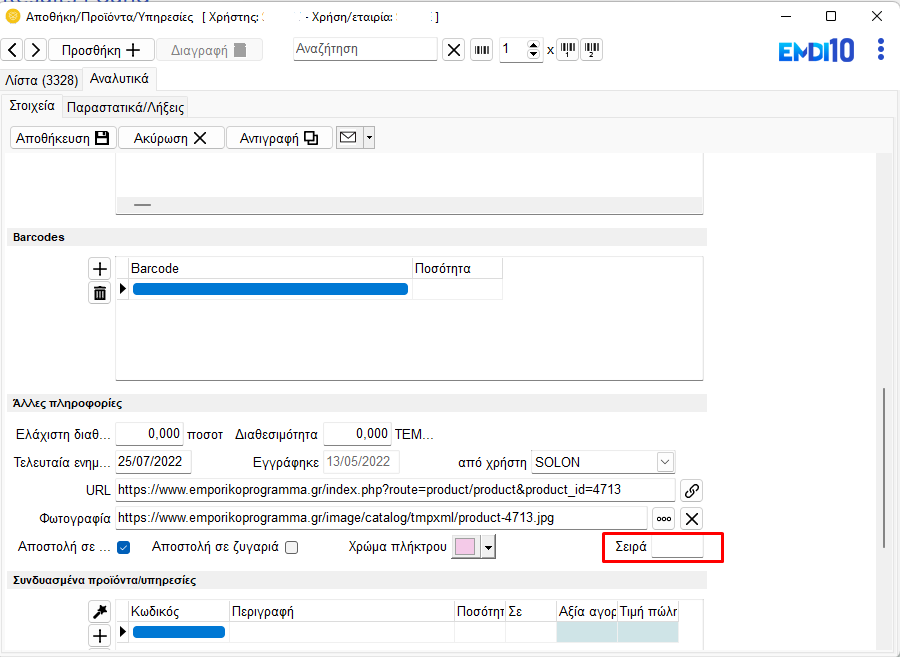The width and height of the screenshot is (900, 657).
Task: Click the EMDI10 logo
Action: [816, 50]
